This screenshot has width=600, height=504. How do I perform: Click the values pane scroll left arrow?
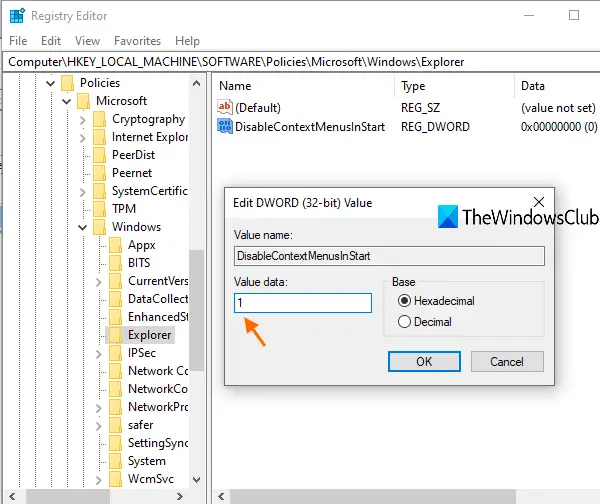(221, 497)
